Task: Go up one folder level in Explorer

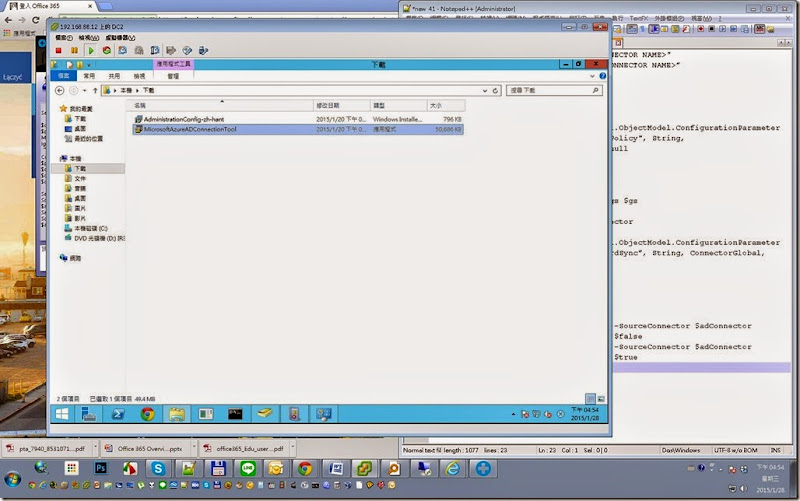Action: (95, 90)
